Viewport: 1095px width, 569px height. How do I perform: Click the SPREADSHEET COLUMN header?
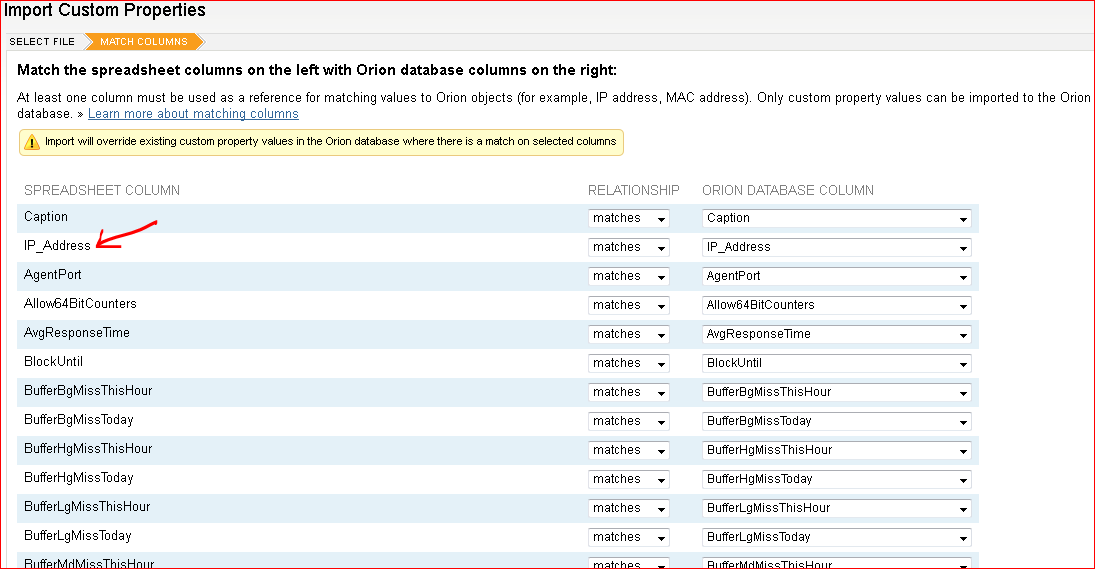pos(102,190)
